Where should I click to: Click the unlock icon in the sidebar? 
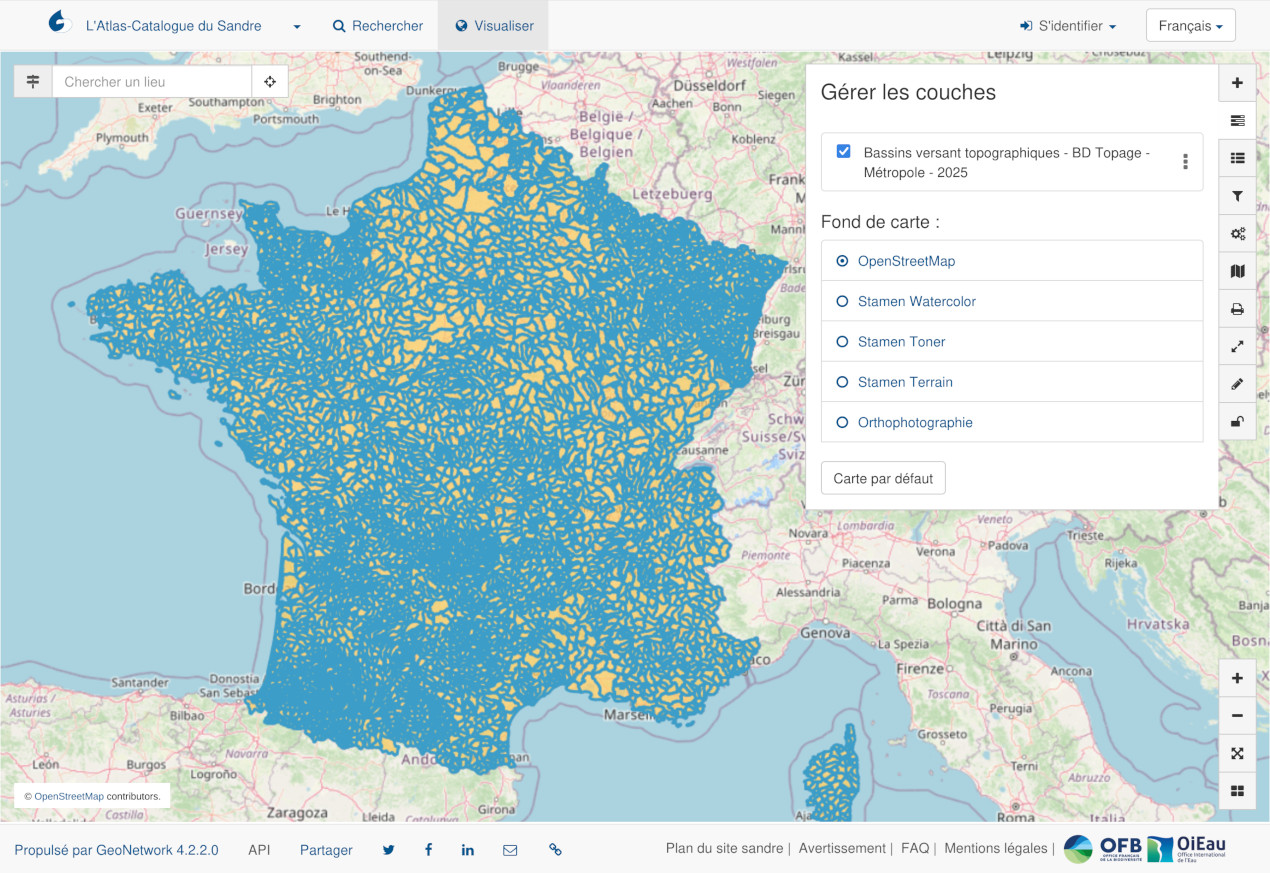[x=1237, y=421]
